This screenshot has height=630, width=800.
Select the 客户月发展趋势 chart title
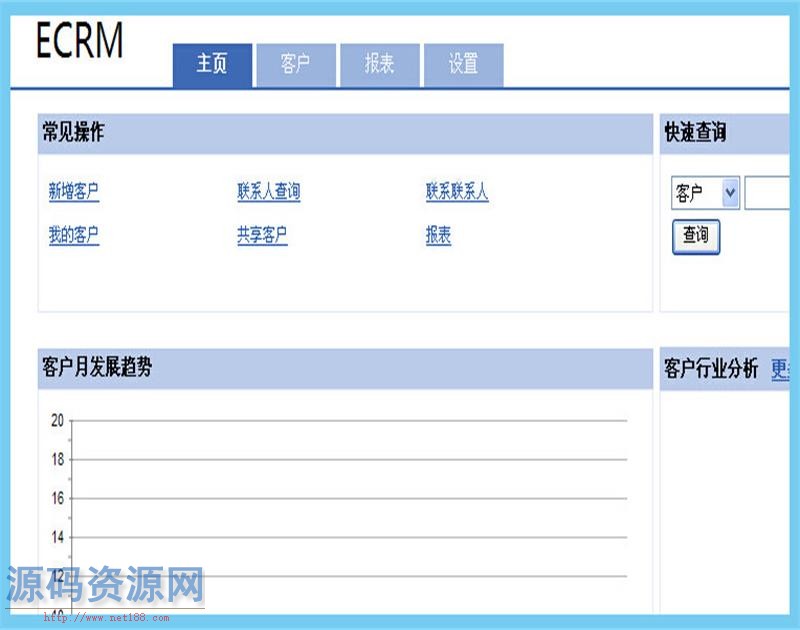[97, 367]
